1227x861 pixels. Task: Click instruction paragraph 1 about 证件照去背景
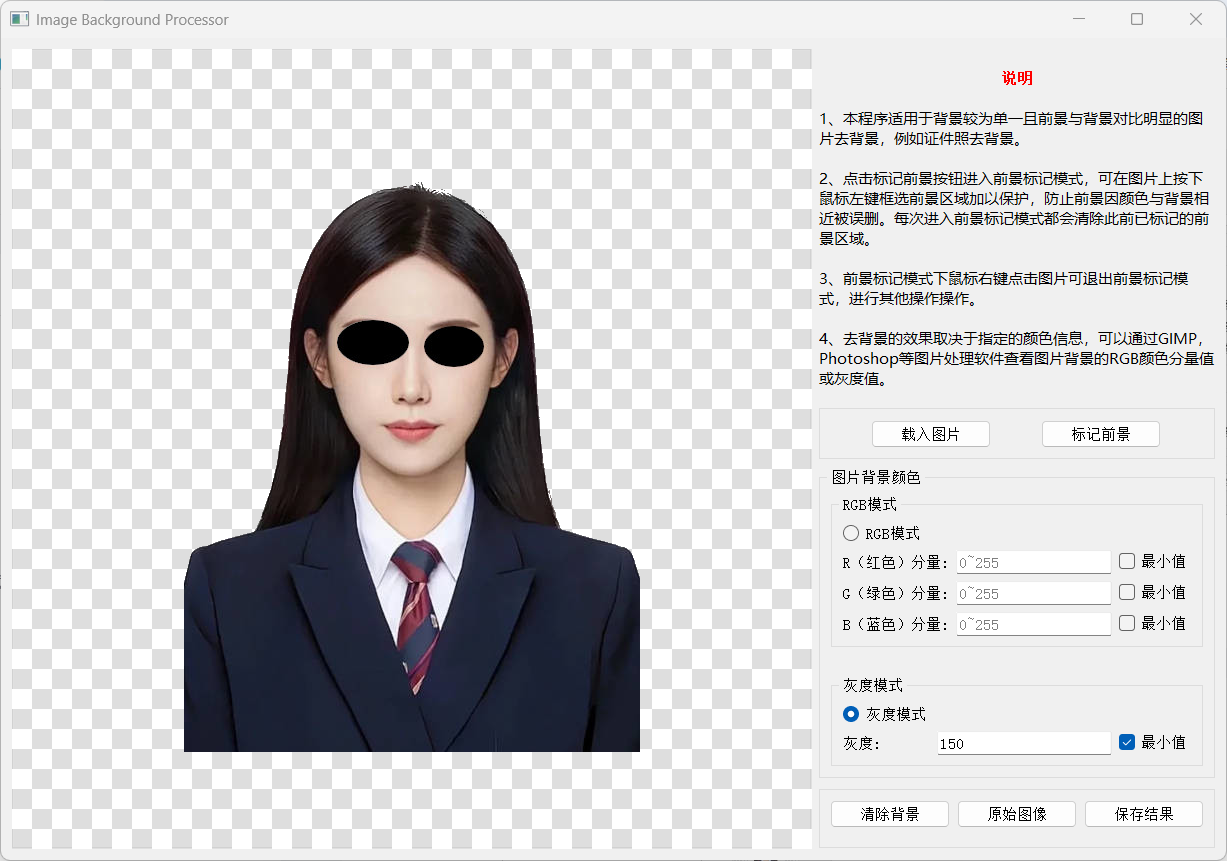1012,128
